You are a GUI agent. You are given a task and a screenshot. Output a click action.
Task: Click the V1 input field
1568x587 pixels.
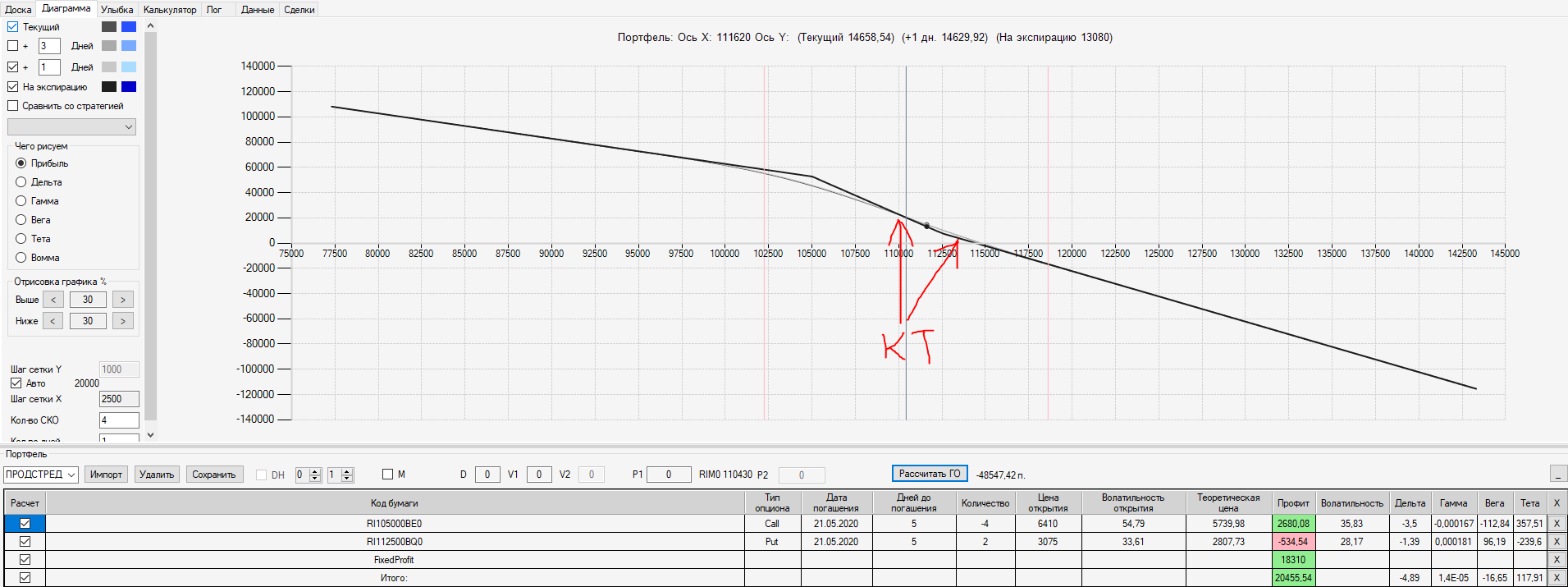(539, 475)
